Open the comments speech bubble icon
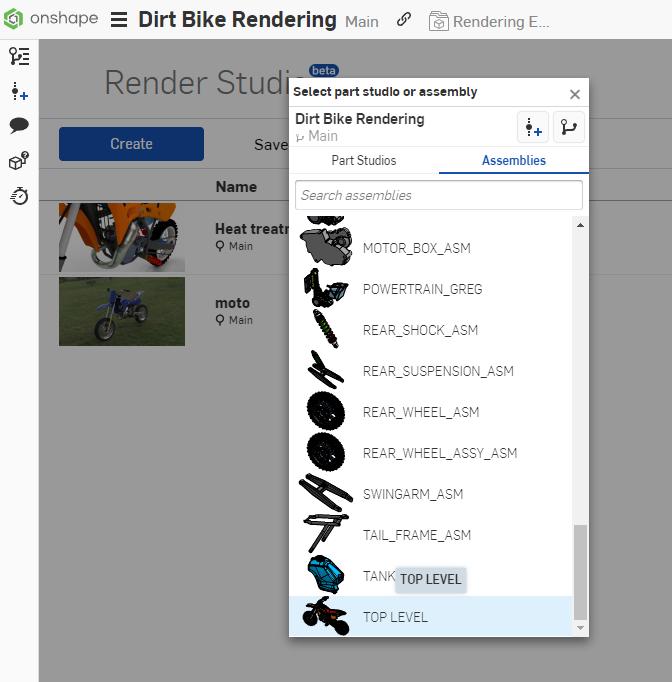This screenshot has width=672, height=682. (19, 126)
